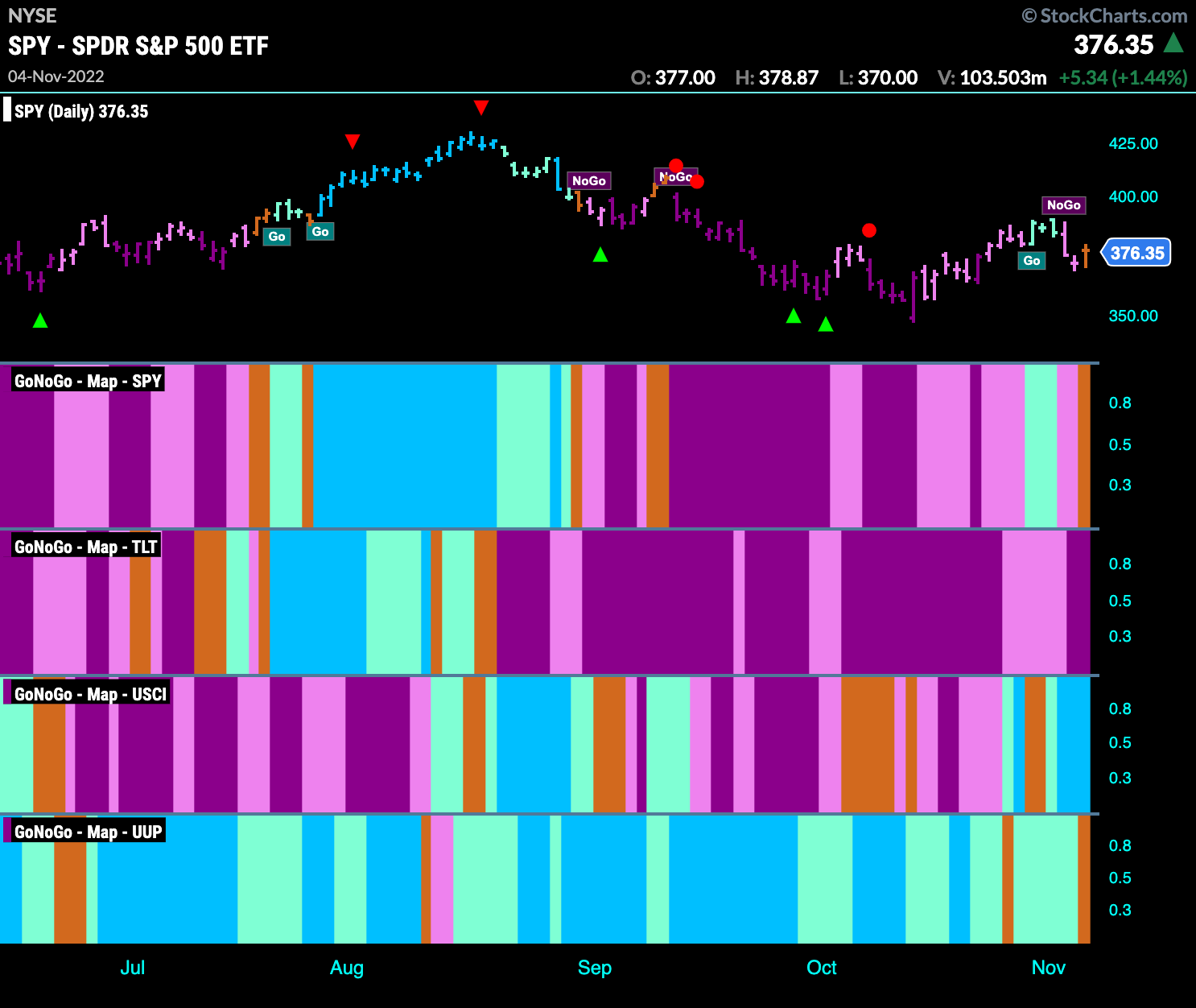Click the blue 376.35 price tag on the axis
This screenshot has width=1196, height=1008.
coord(1136,253)
